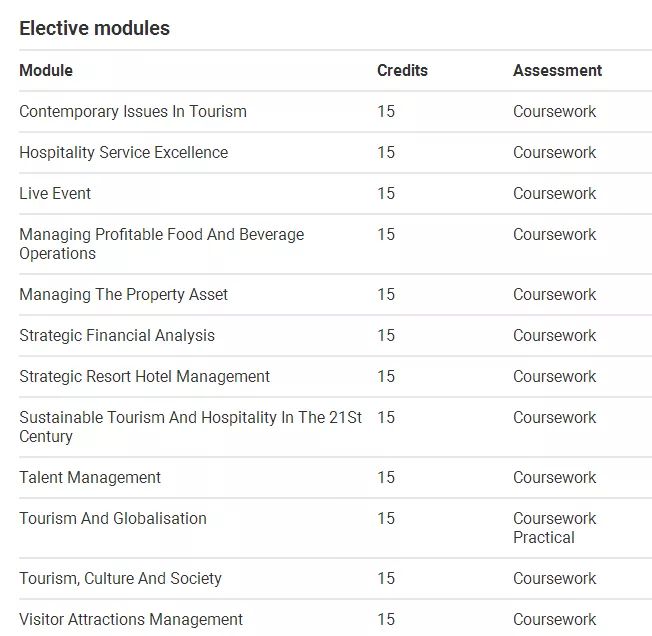Open Managing The Property Asset module
Screen dimensions: 652x636
pyautogui.click(x=123, y=294)
